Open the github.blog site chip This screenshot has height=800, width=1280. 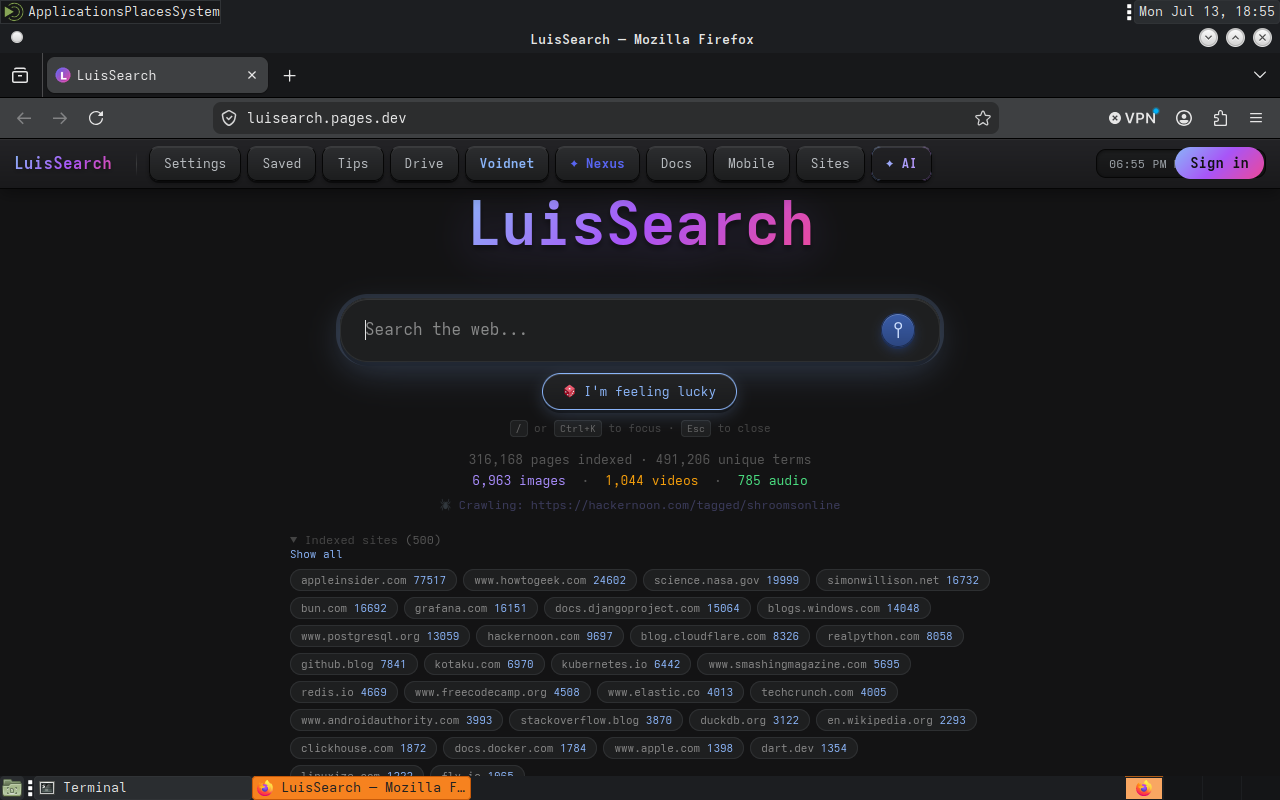(x=354, y=664)
